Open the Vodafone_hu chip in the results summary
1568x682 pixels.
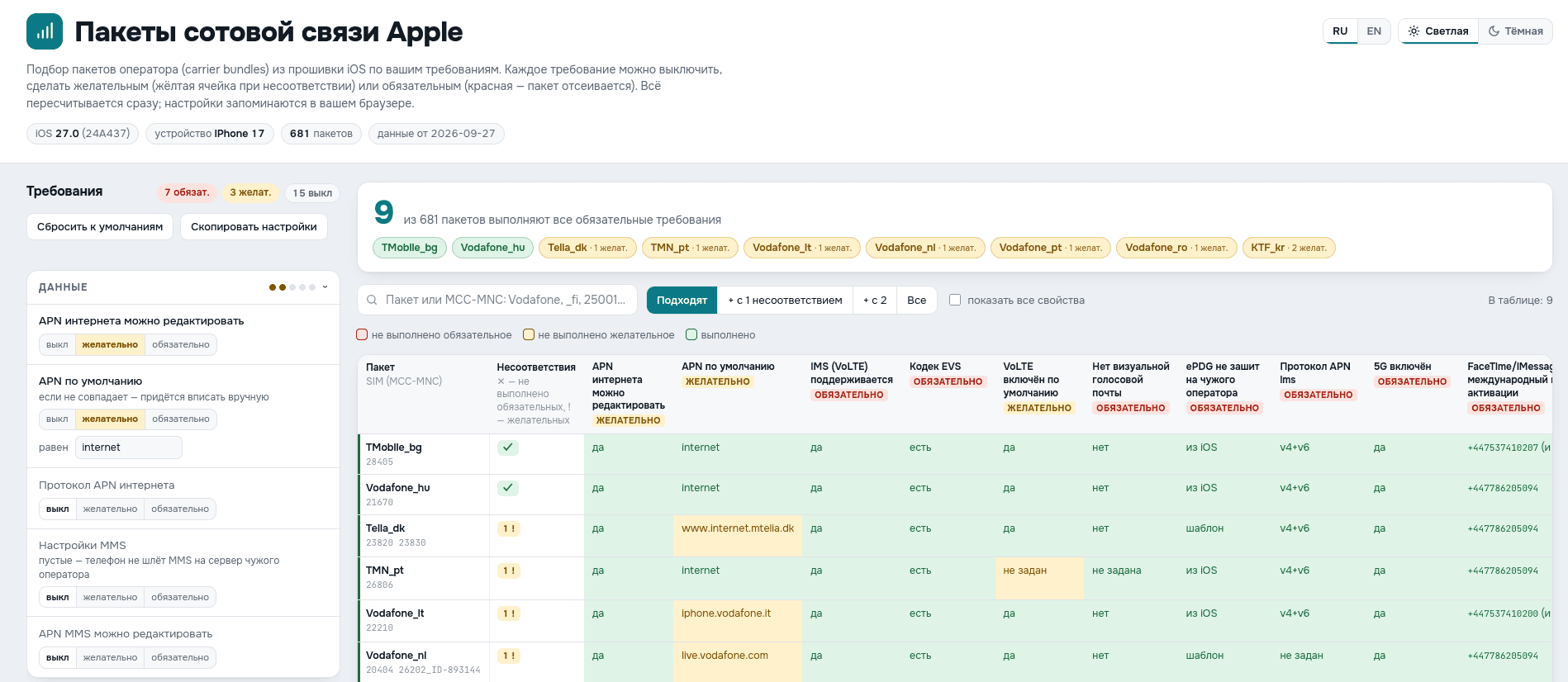tap(492, 248)
